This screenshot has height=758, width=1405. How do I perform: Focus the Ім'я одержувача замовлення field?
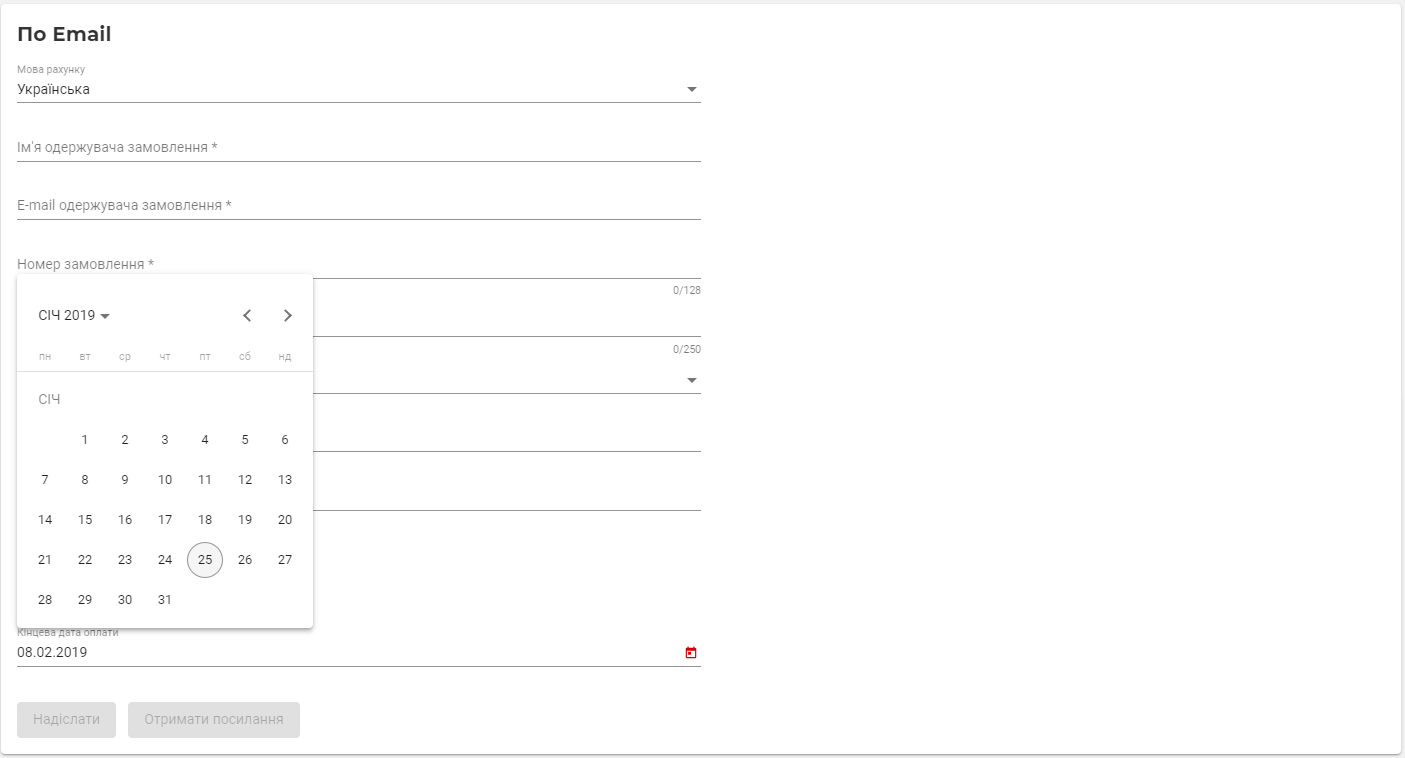click(x=359, y=148)
